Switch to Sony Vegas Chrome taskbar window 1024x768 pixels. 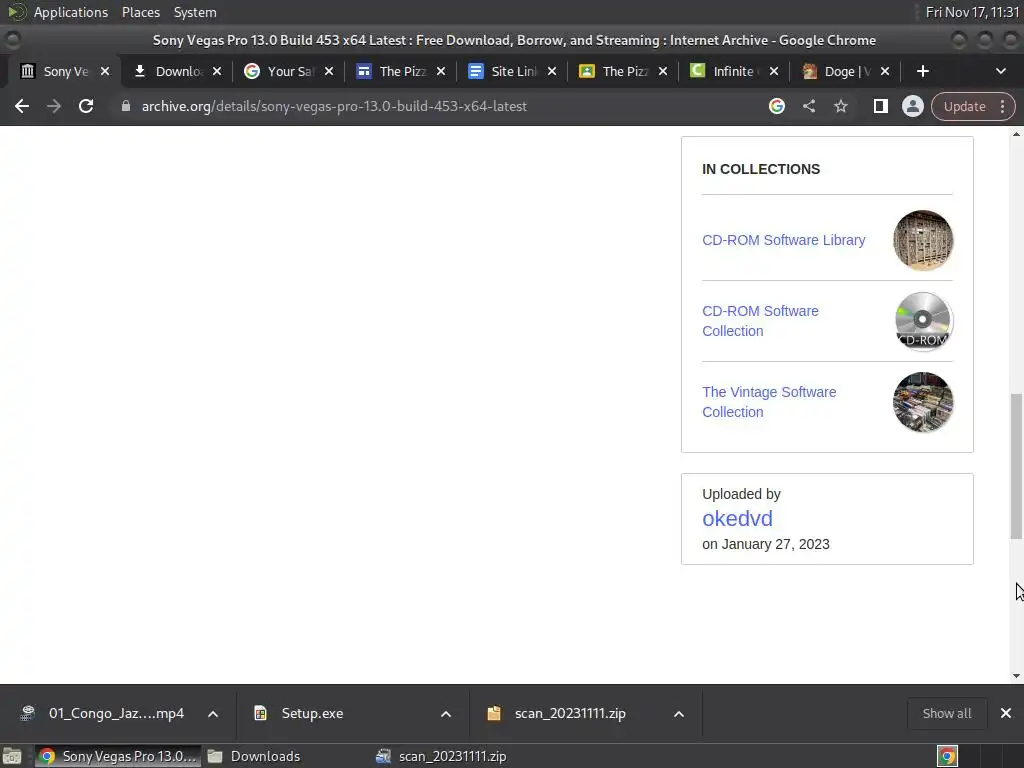[118, 756]
